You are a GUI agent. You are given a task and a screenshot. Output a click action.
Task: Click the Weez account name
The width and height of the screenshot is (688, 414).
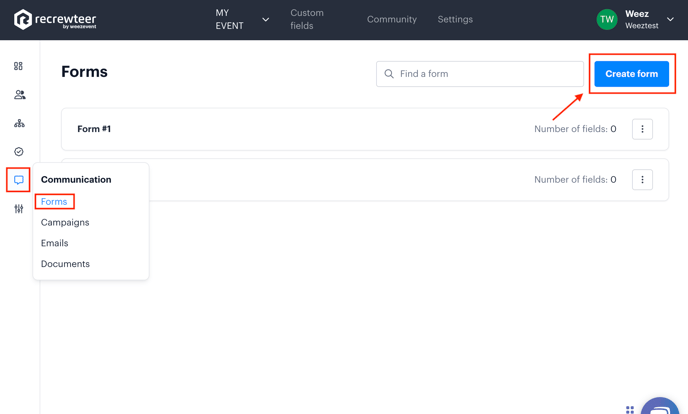(x=637, y=14)
